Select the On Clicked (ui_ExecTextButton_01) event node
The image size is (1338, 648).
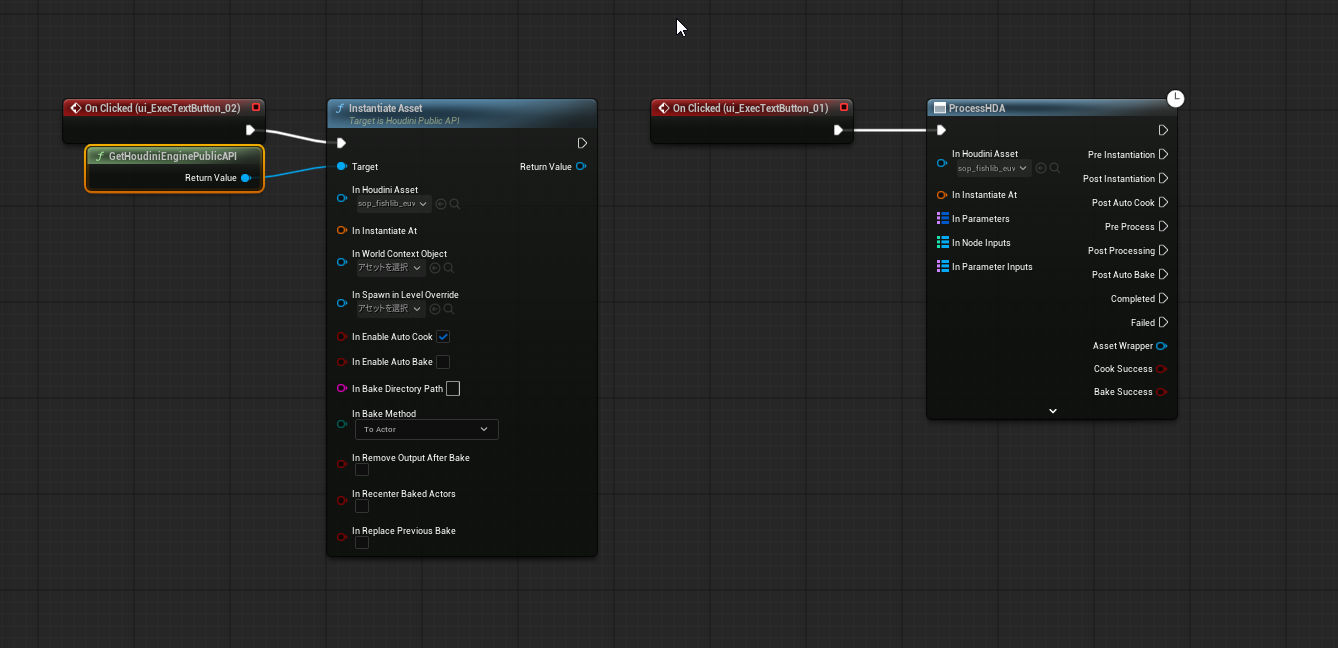point(750,108)
